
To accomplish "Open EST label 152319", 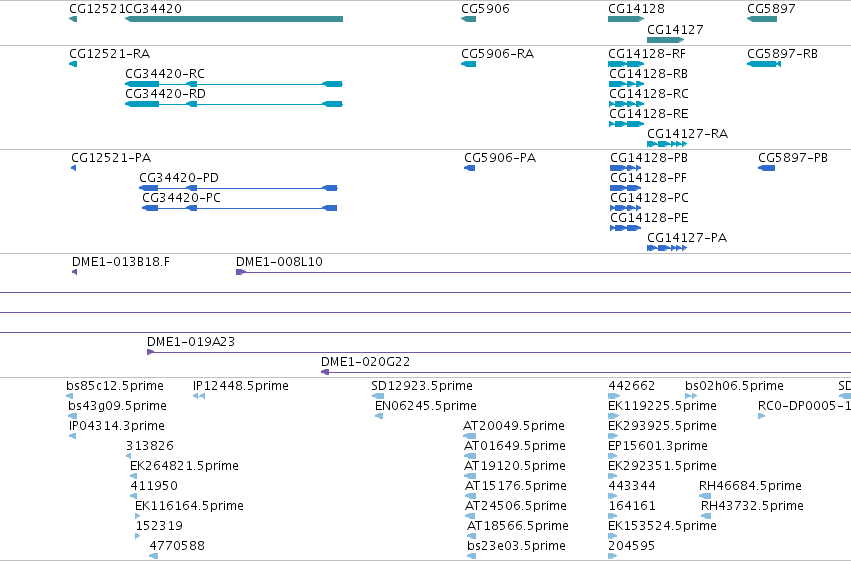I will pos(159,526).
